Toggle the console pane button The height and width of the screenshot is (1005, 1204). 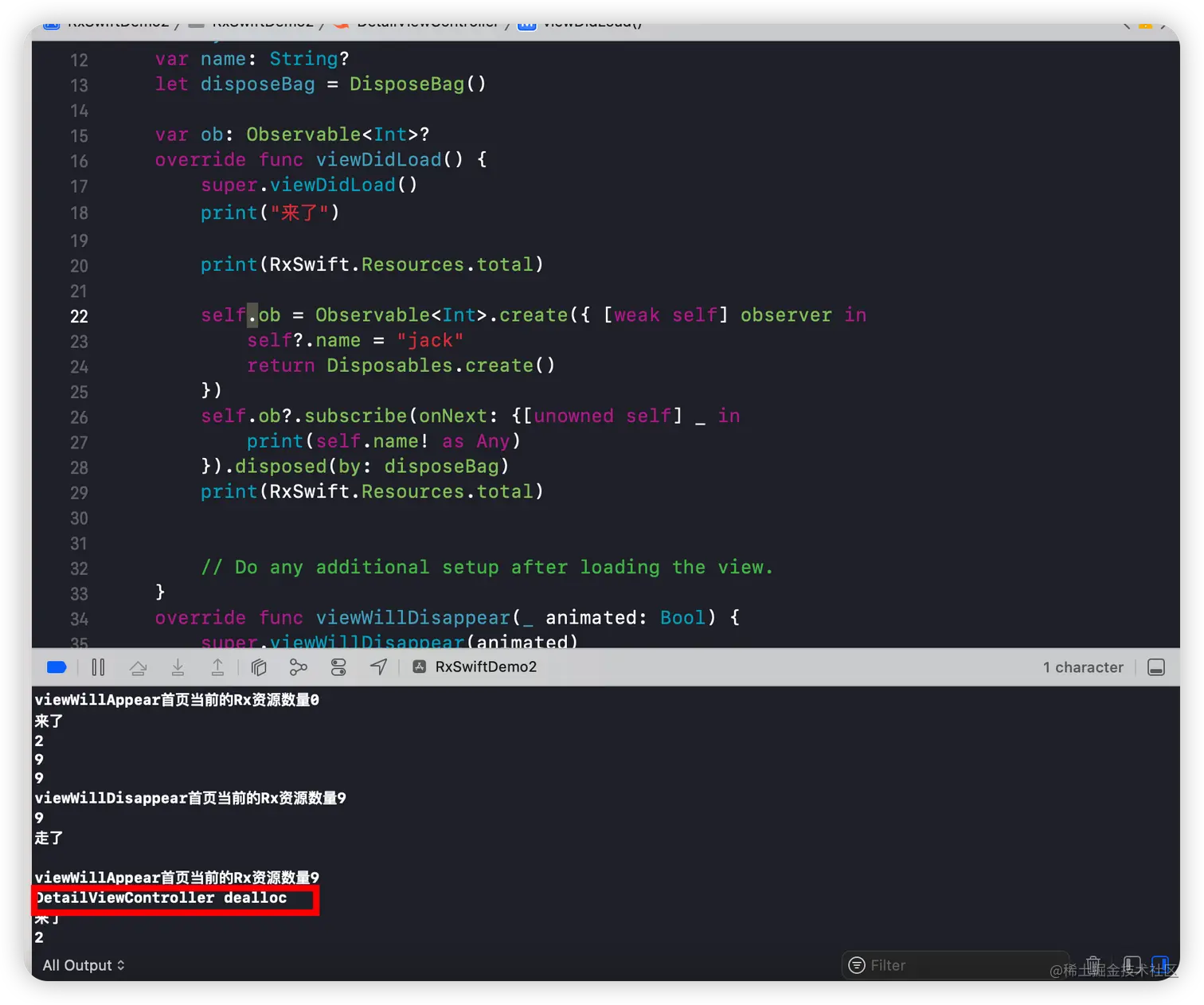[x=1160, y=964]
